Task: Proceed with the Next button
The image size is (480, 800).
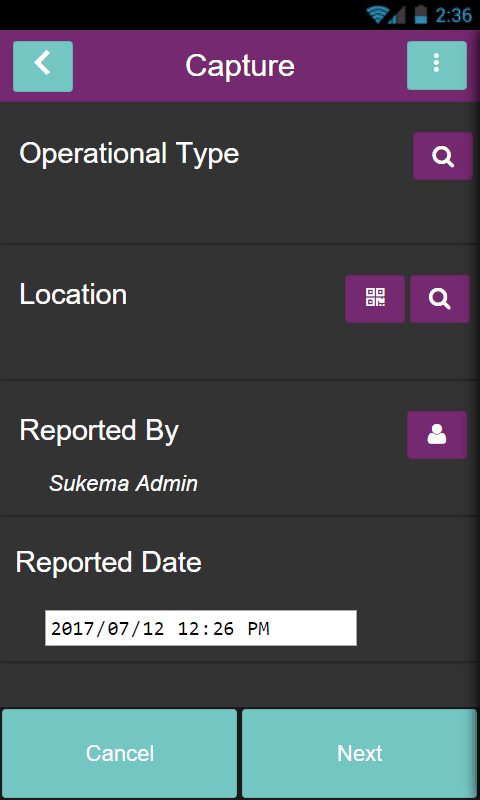Action: [x=360, y=753]
